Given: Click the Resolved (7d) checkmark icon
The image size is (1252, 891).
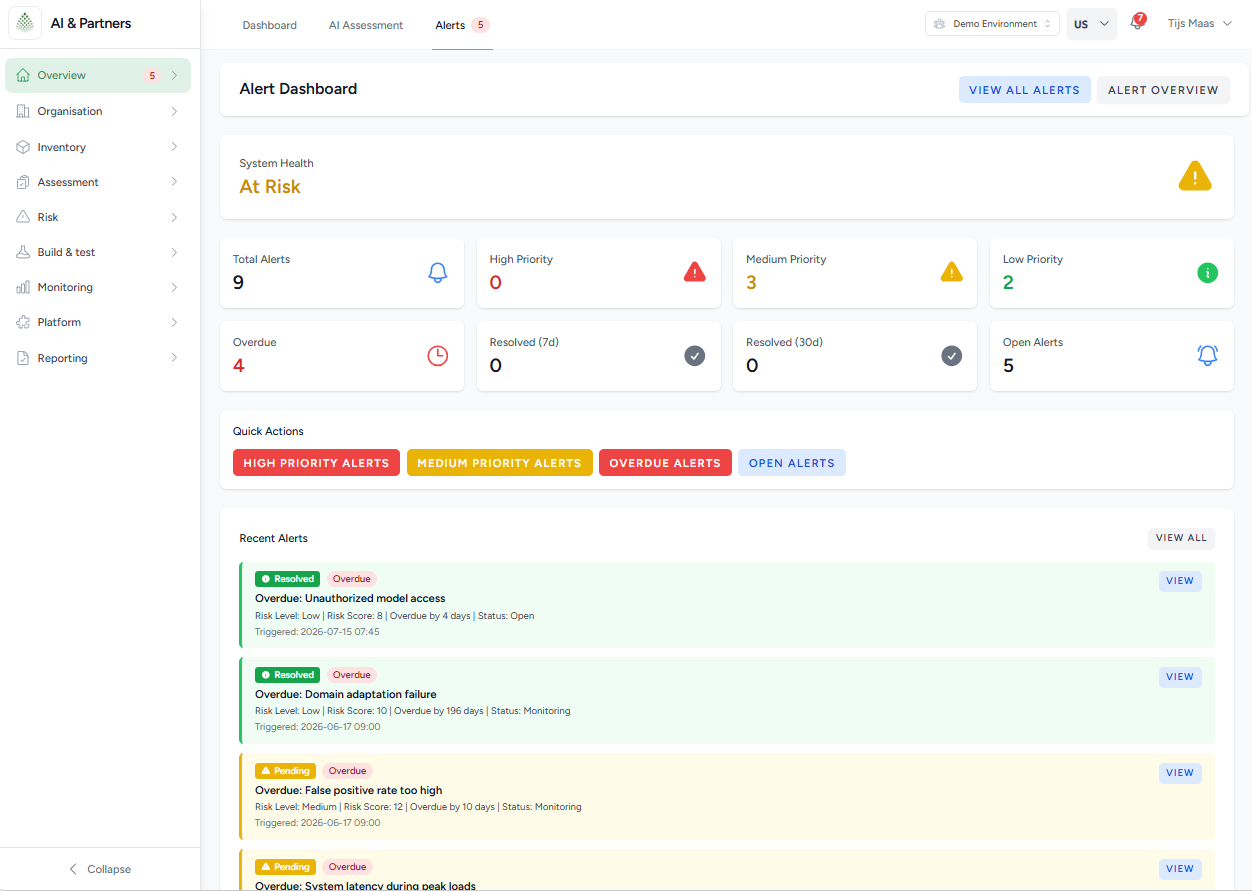Looking at the screenshot, I should pos(695,355).
